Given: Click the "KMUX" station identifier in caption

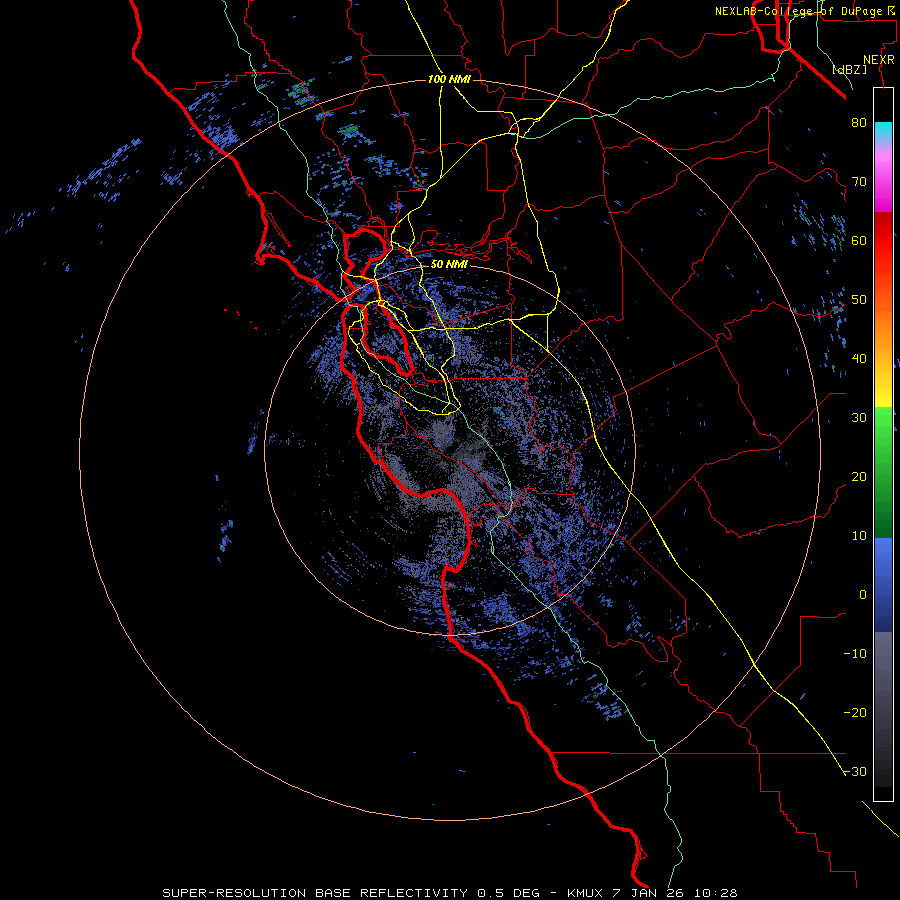Looking at the screenshot, I should 587,893.
